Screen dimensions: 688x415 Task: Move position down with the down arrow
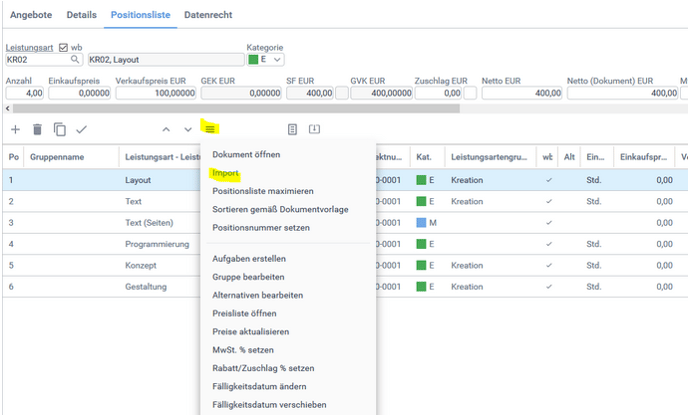coord(188,129)
